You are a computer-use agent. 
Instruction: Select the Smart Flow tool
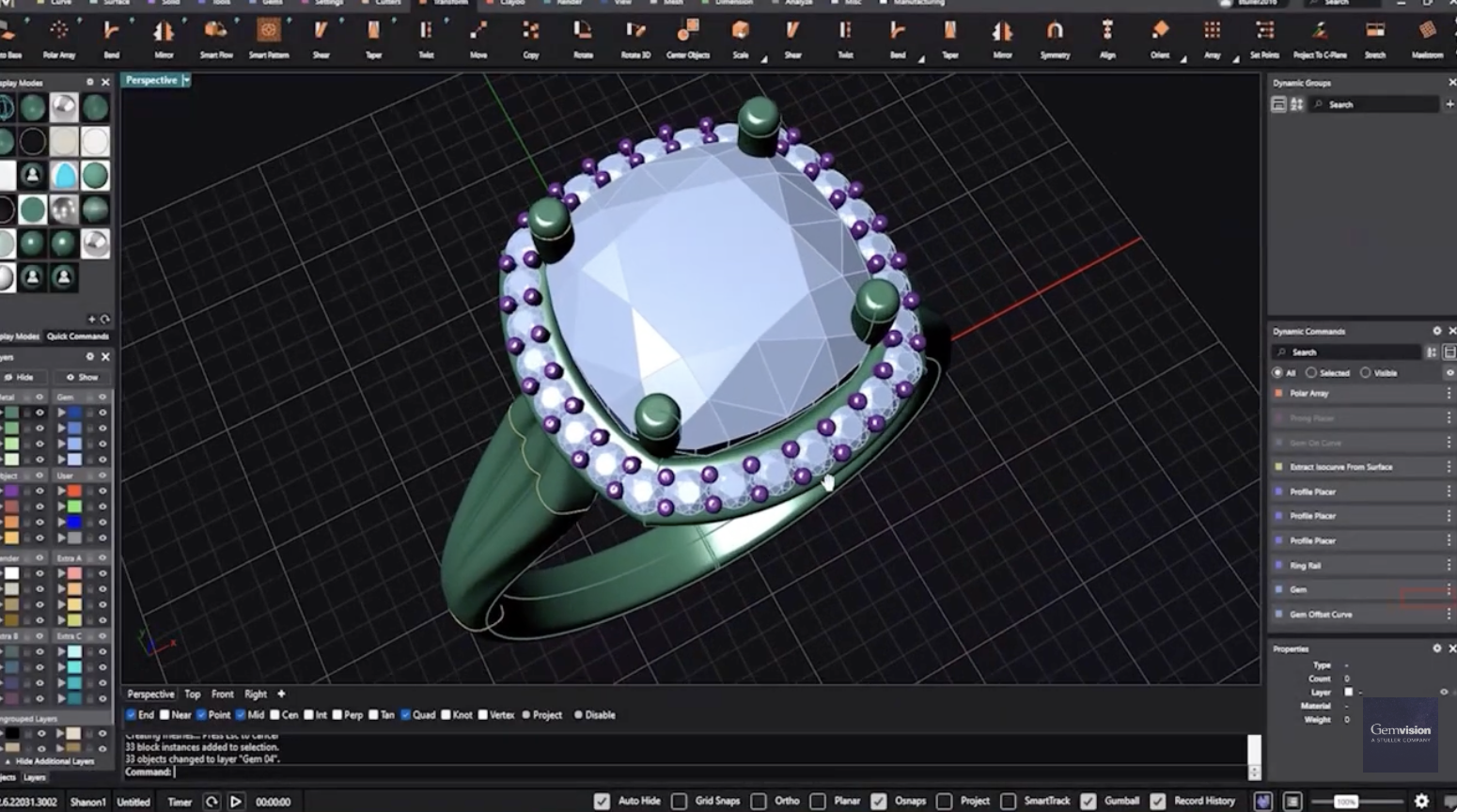pos(216,39)
